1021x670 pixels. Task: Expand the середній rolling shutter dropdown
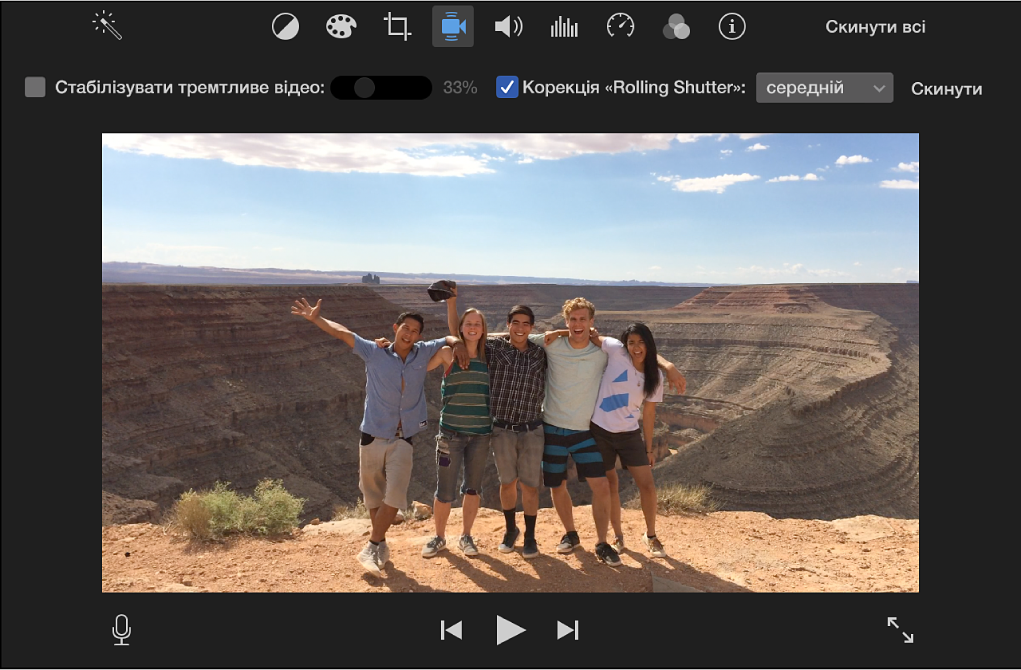[x=824, y=88]
